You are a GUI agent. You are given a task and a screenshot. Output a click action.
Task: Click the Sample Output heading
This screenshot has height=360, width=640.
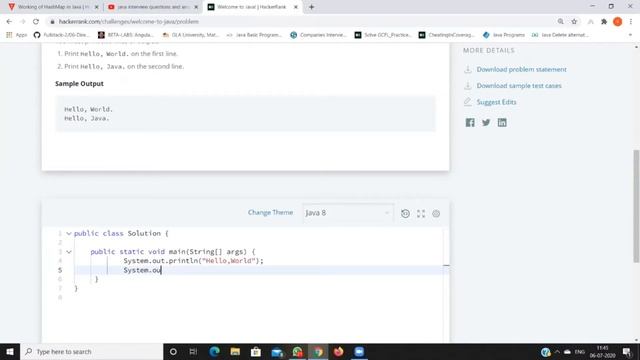tap(79, 84)
